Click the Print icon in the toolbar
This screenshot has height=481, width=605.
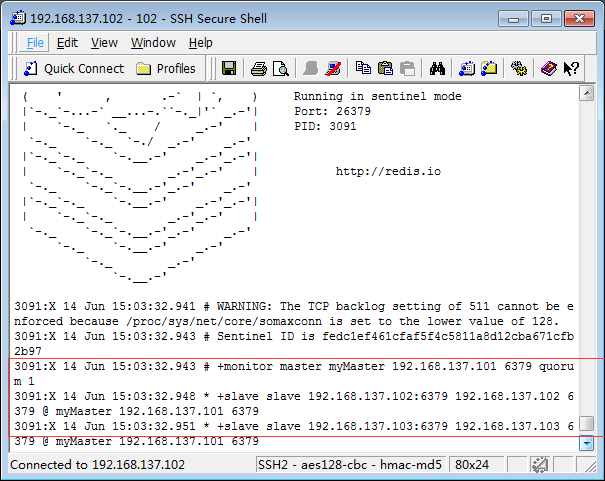pos(259,69)
